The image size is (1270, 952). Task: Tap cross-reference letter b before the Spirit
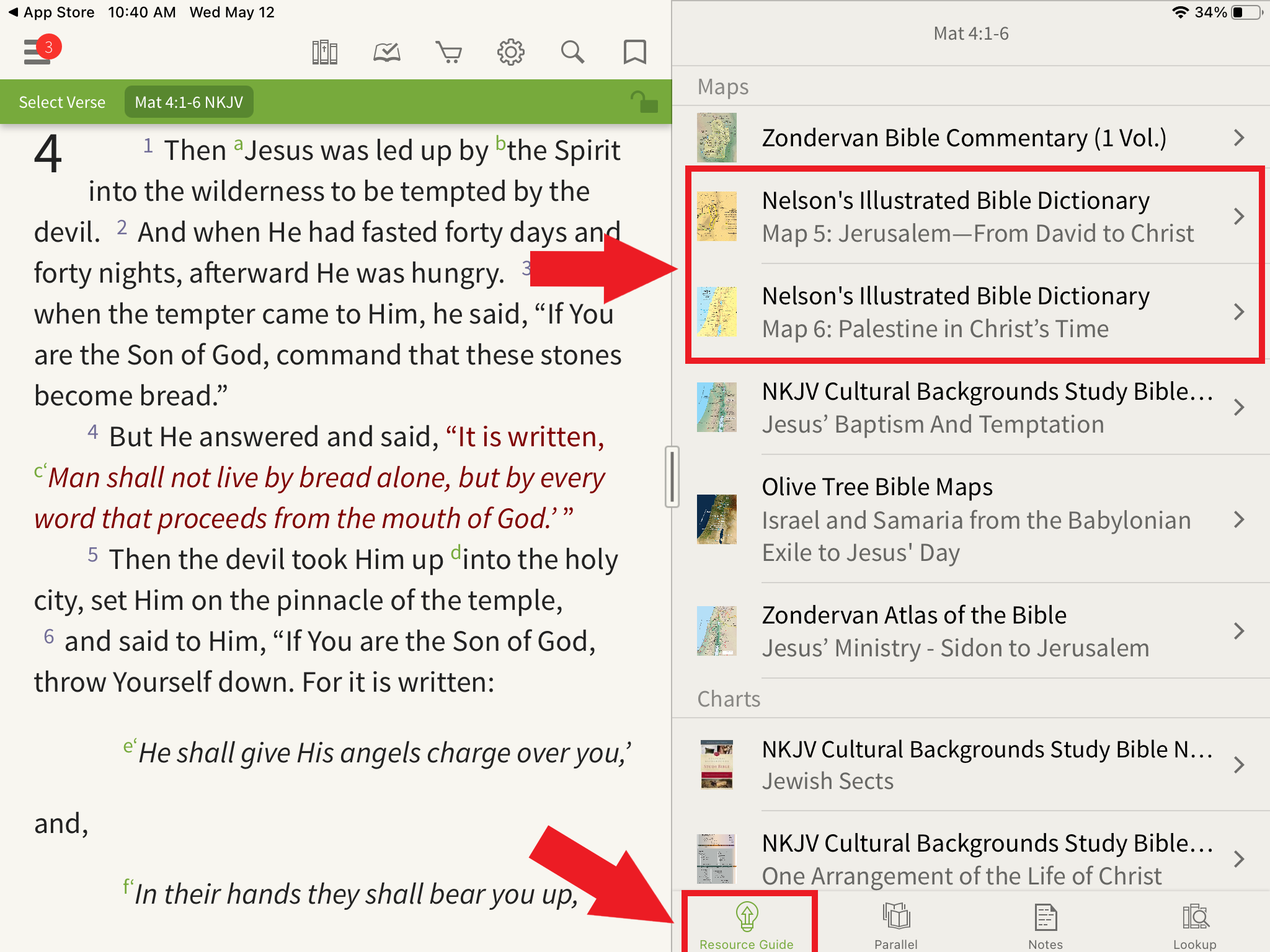(501, 143)
